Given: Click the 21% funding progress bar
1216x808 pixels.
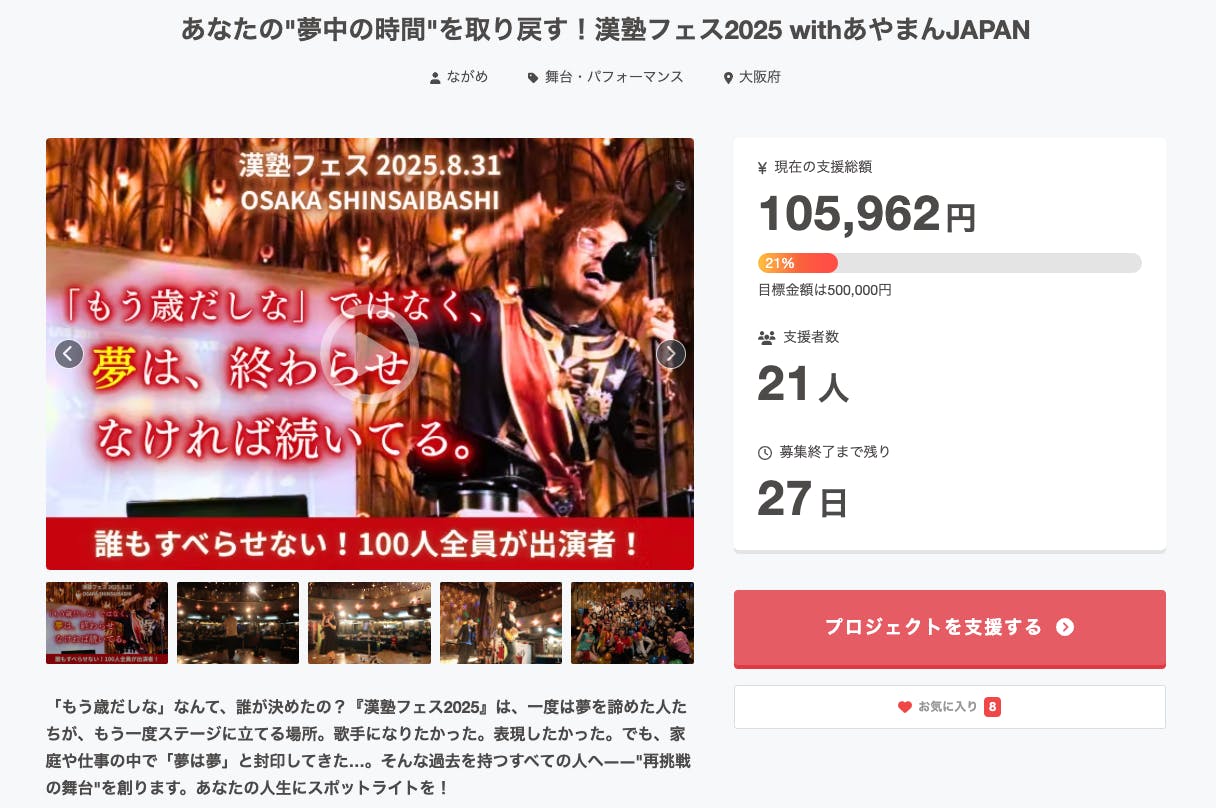Looking at the screenshot, I should pos(950,263).
